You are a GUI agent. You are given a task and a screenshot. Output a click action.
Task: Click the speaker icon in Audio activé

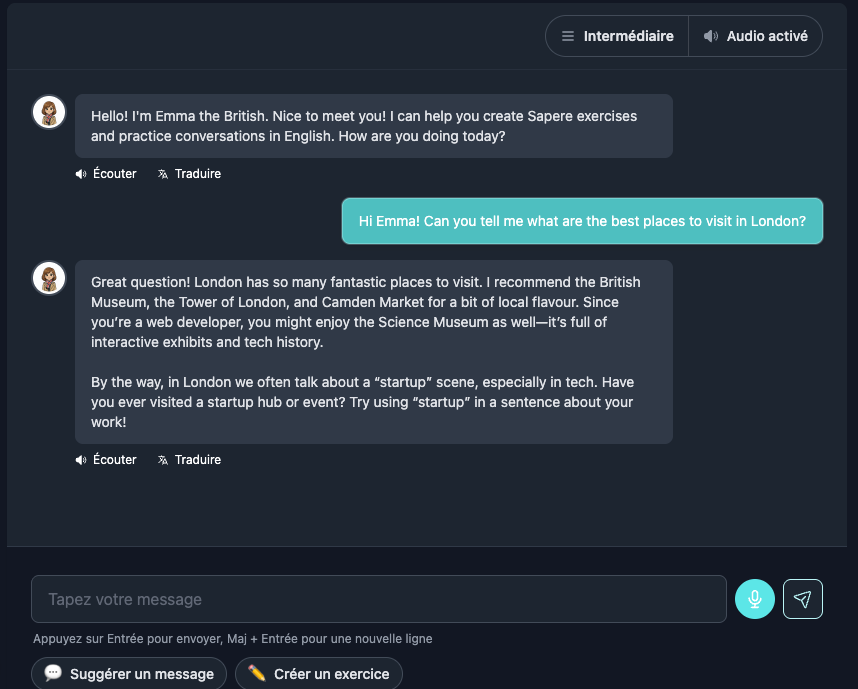(x=711, y=36)
